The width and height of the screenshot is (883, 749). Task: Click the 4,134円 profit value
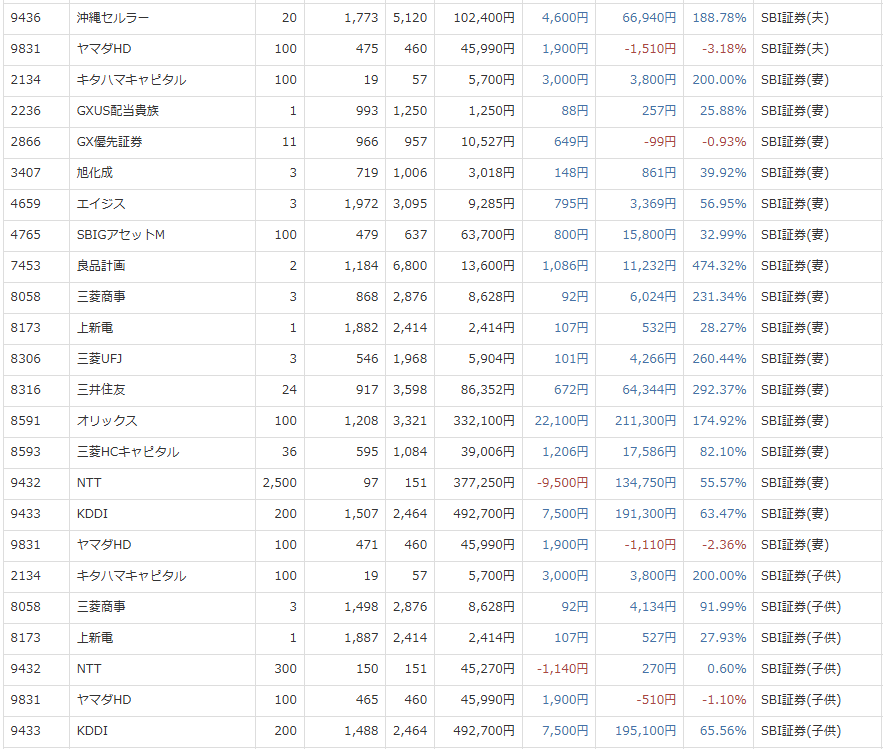pos(653,607)
